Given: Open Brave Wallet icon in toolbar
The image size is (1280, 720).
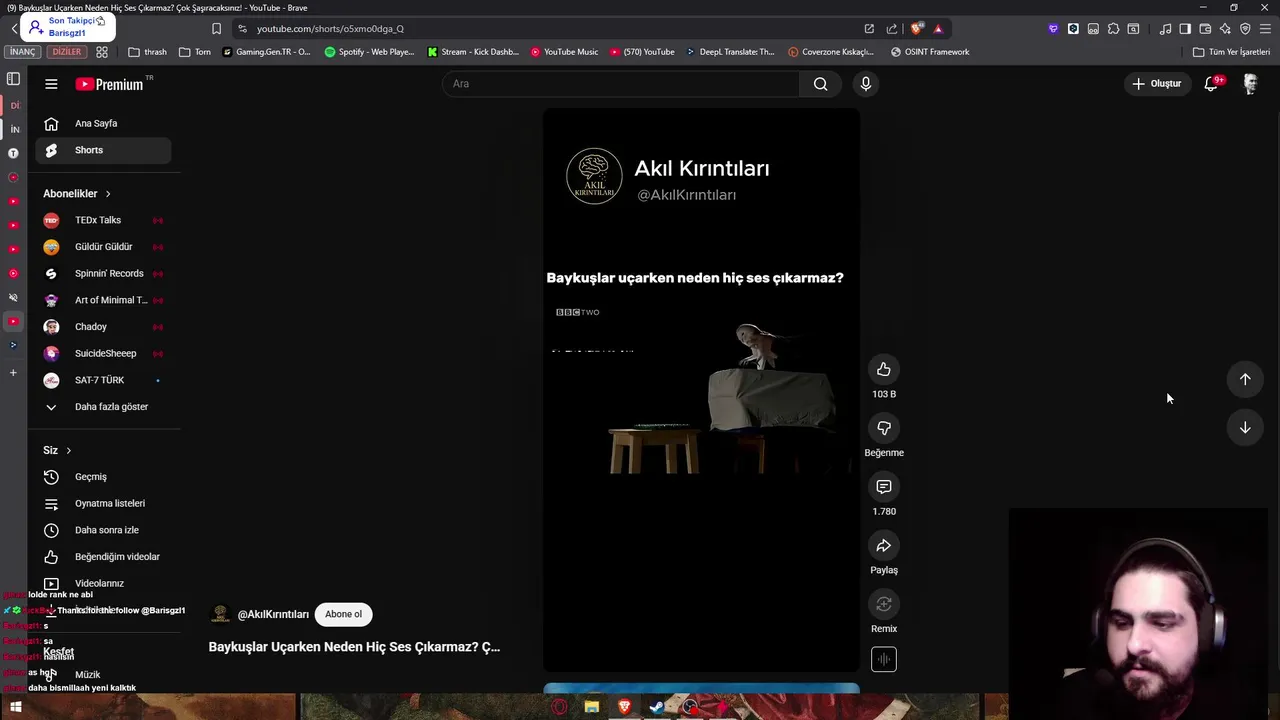Looking at the screenshot, I should (x=1205, y=29).
